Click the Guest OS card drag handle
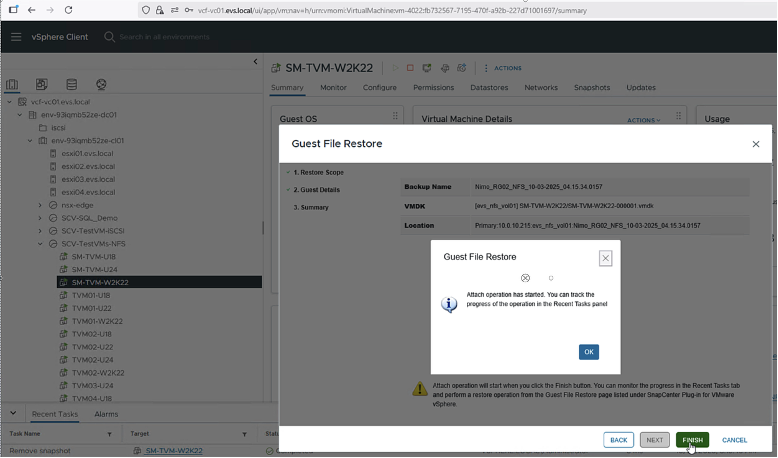 coord(395,116)
